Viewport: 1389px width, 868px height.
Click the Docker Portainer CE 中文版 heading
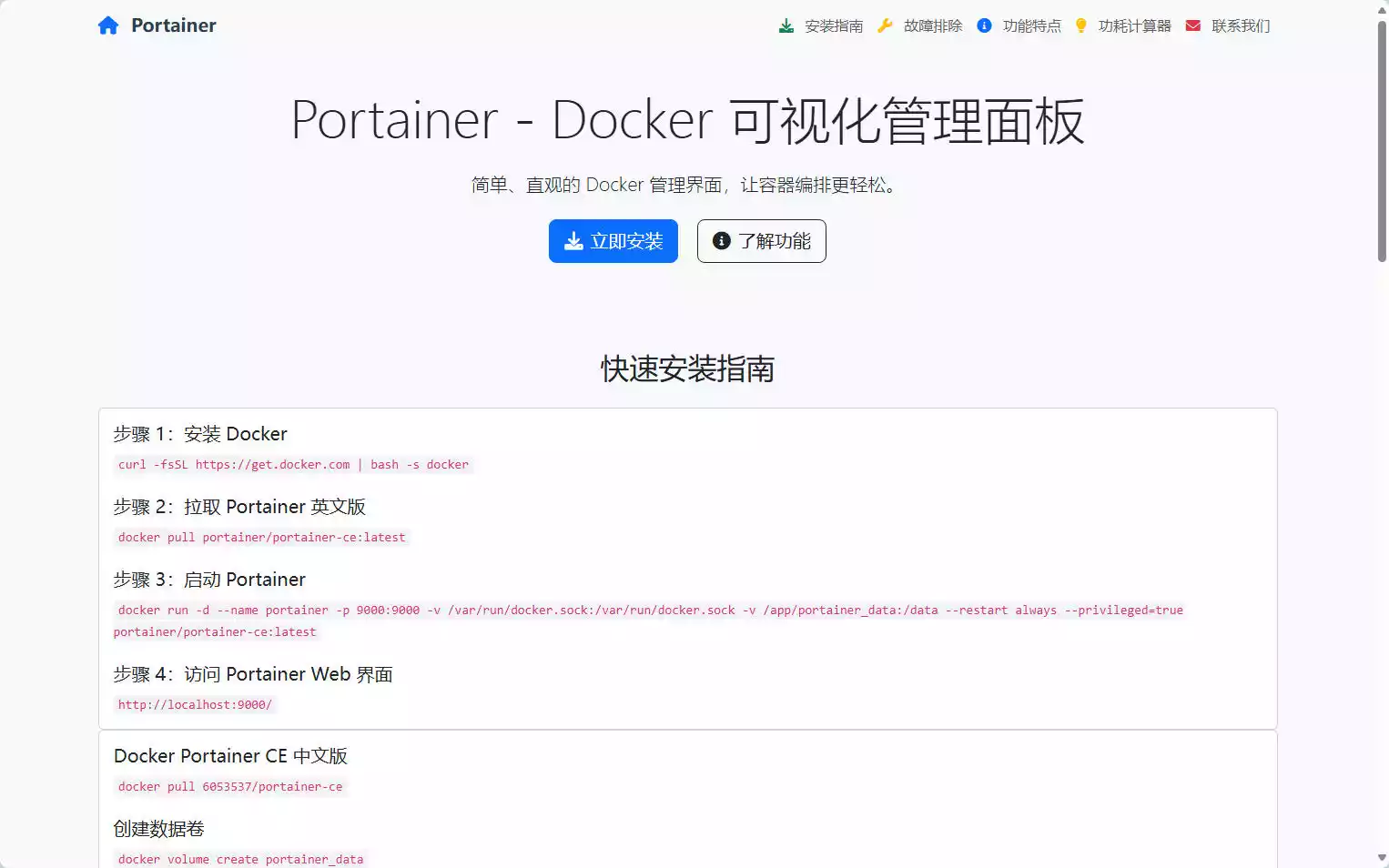[230, 756]
